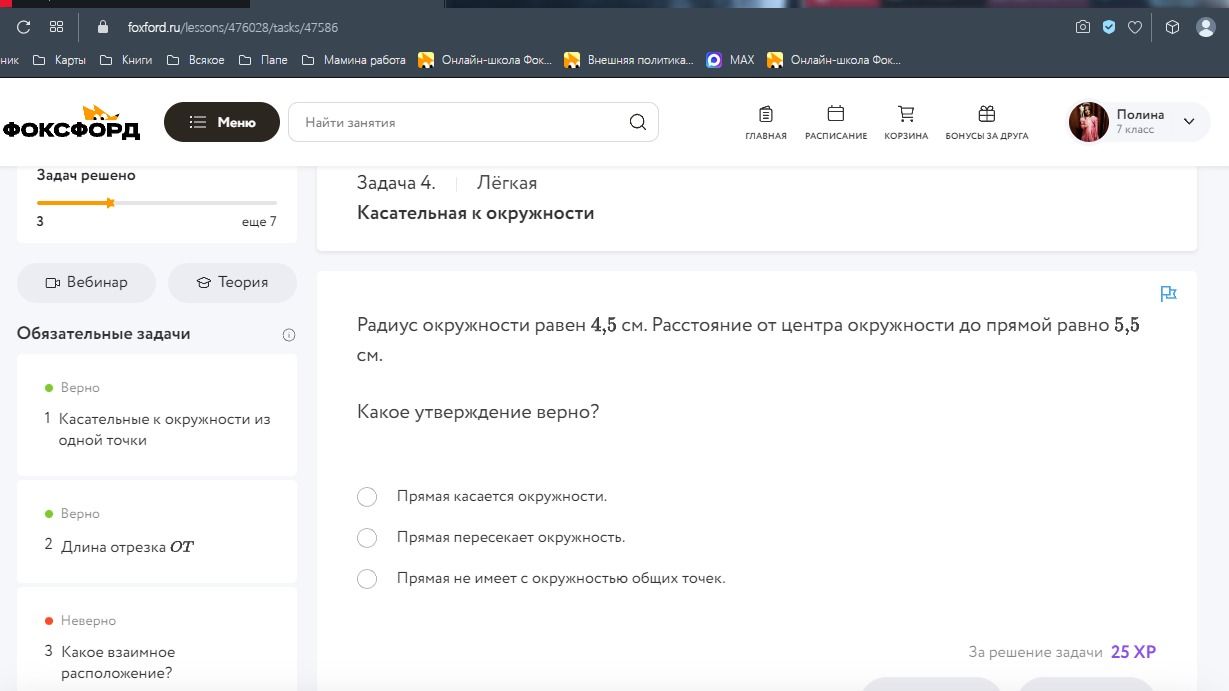
Task: Click info icon next to Обязательные задачи
Action: (289, 335)
